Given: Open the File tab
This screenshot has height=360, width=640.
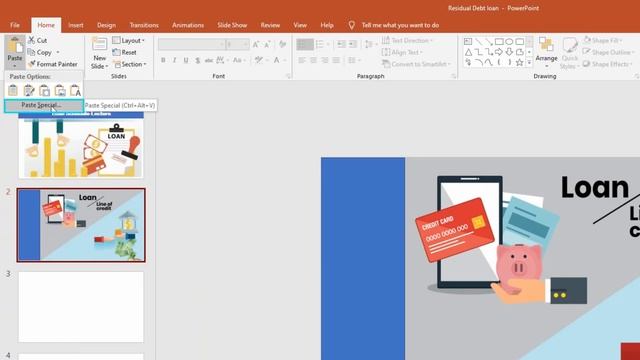Looking at the screenshot, I should pos(15,25).
